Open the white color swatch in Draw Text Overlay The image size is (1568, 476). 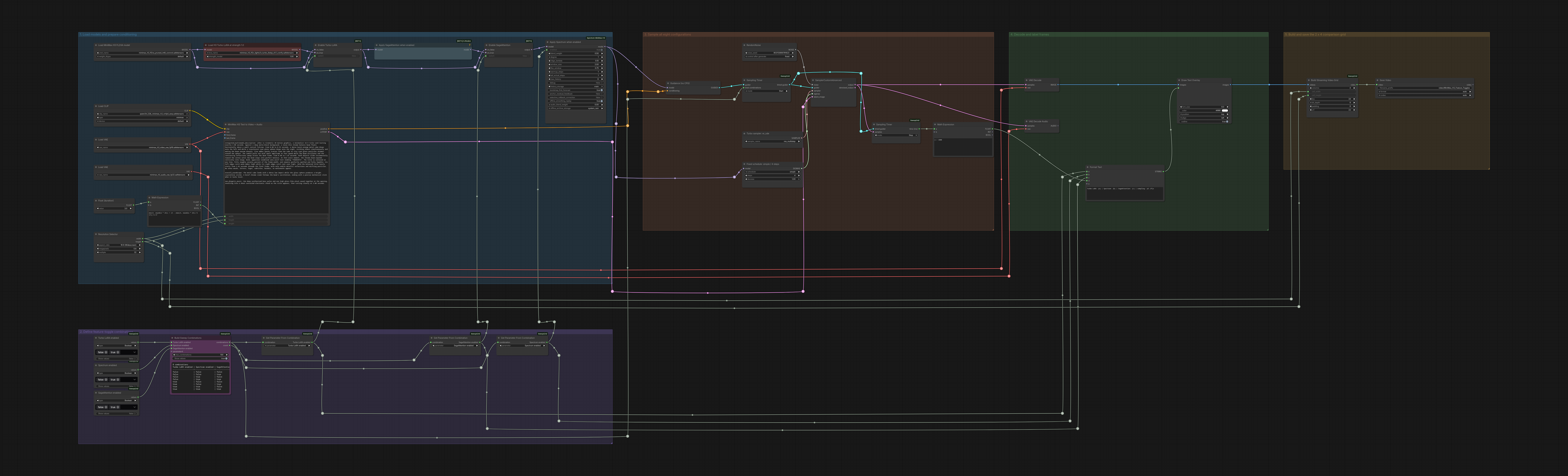click(1225, 111)
